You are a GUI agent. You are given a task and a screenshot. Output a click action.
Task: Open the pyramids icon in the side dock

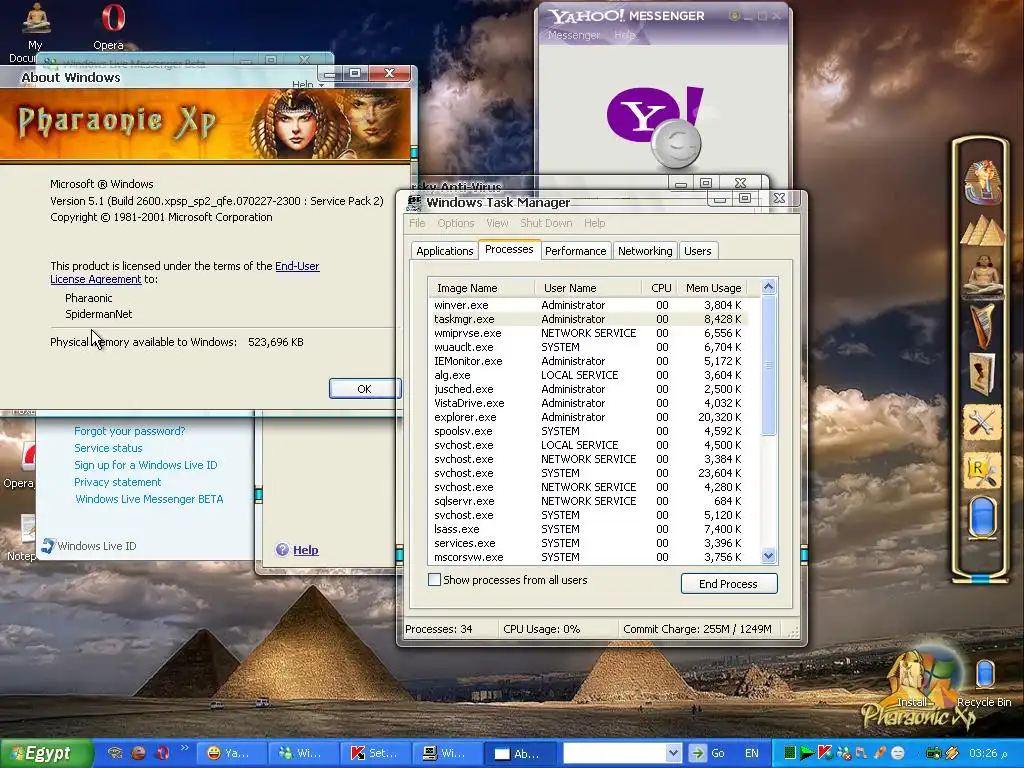click(982, 232)
